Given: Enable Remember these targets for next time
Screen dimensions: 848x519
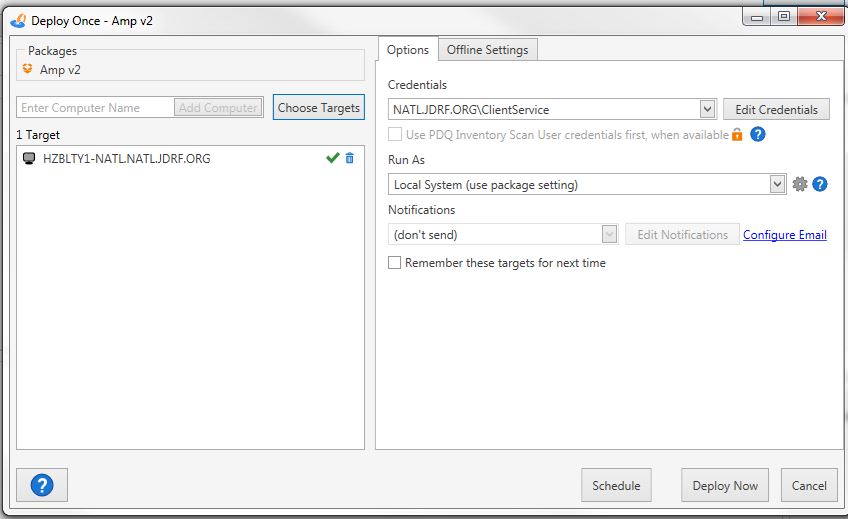Looking at the screenshot, I should [395, 263].
